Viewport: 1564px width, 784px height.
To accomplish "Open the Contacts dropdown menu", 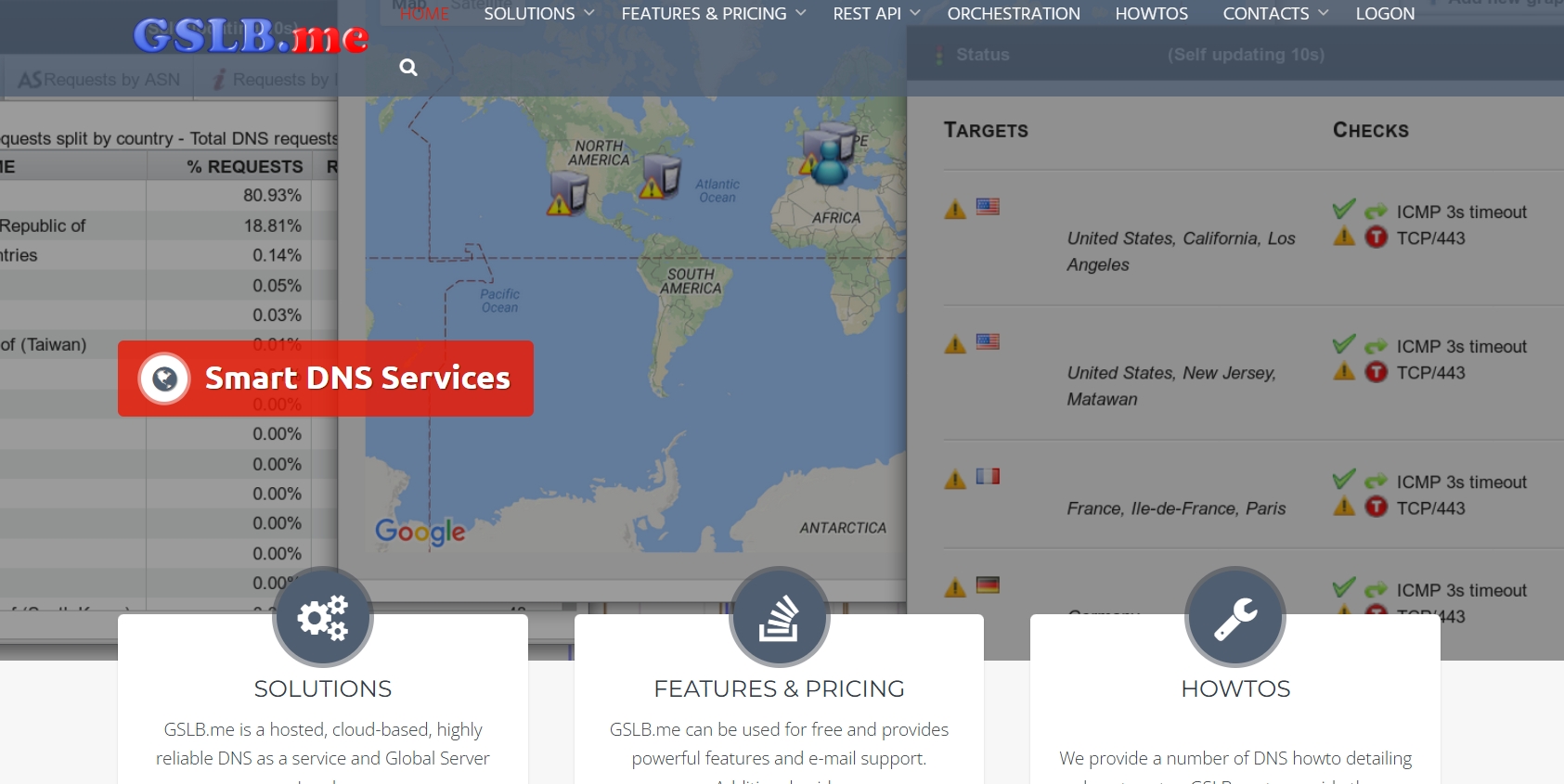I will coord(1274,14).
